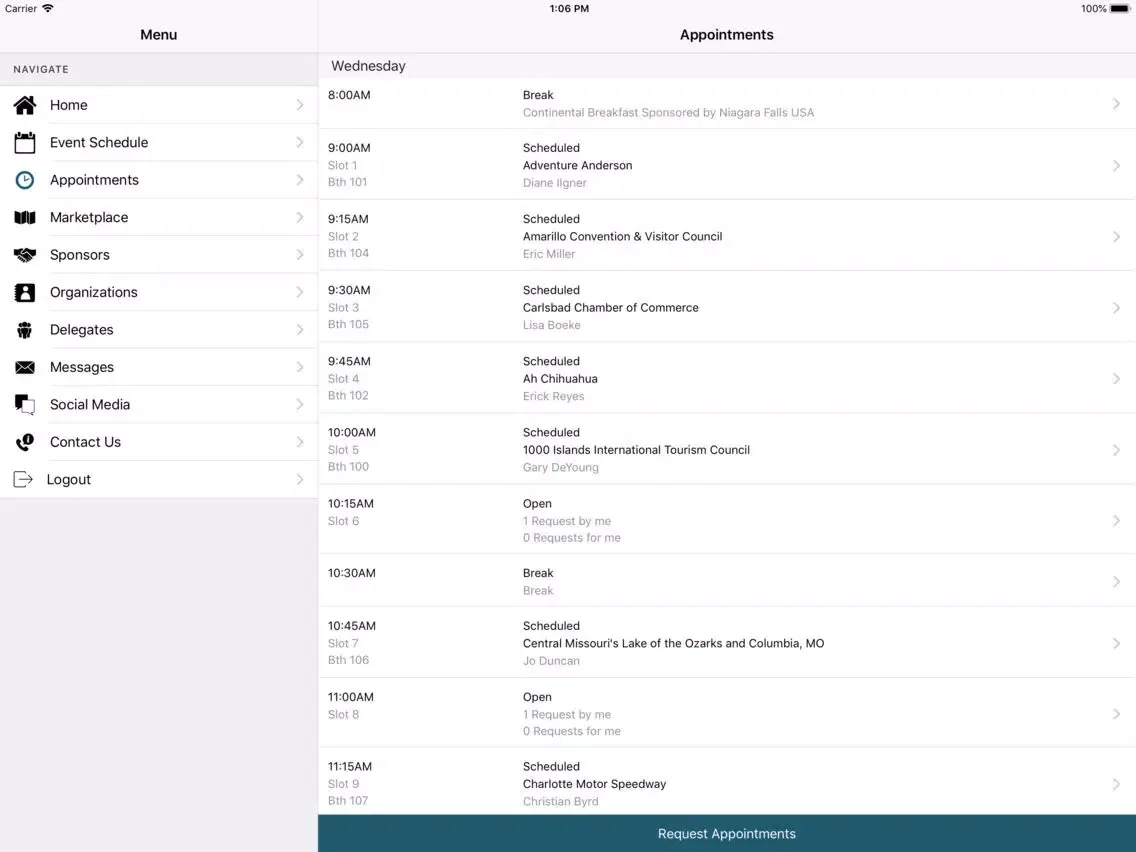Open the Central Missouri's Lake of the Ozarks appointment
The image size is (1136, 852).
tap(727, 643)
